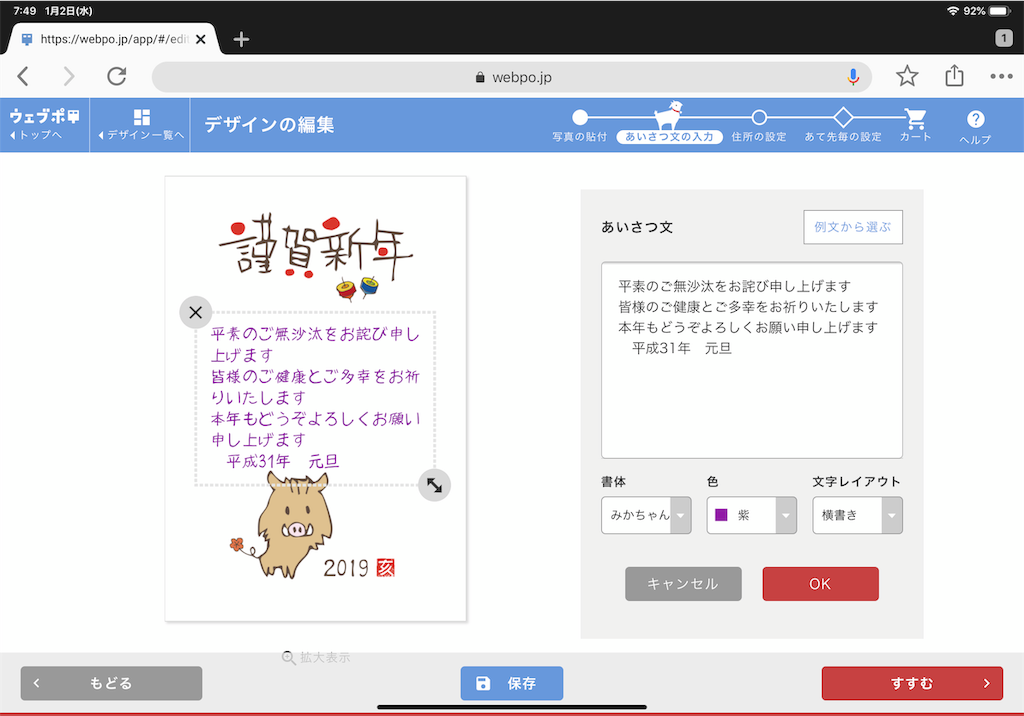Click the purple 紫 color swatch
The image size is (1024, 716).
click(722, 515)
